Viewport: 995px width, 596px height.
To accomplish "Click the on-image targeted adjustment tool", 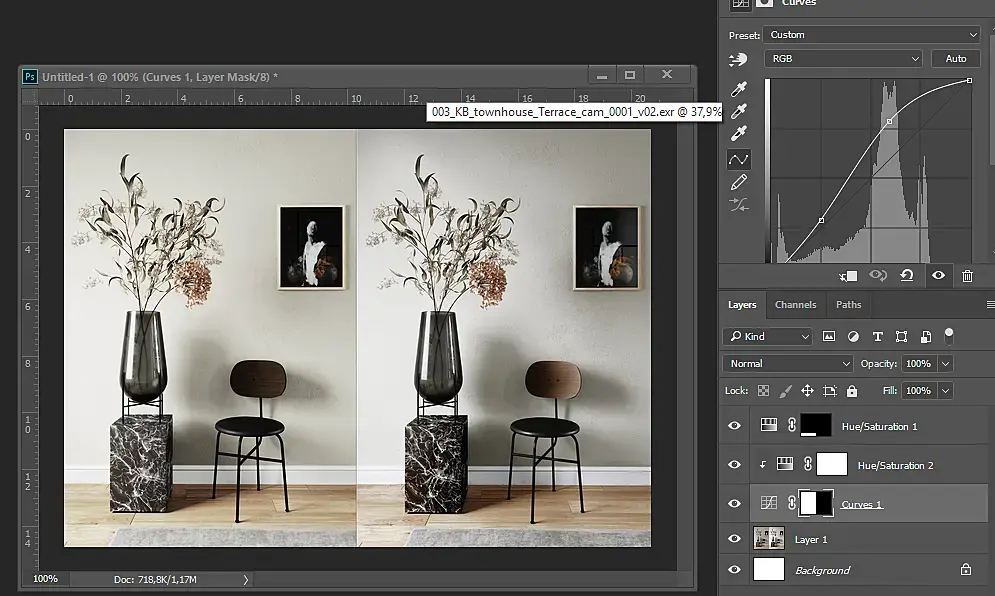I will point(739,60).
